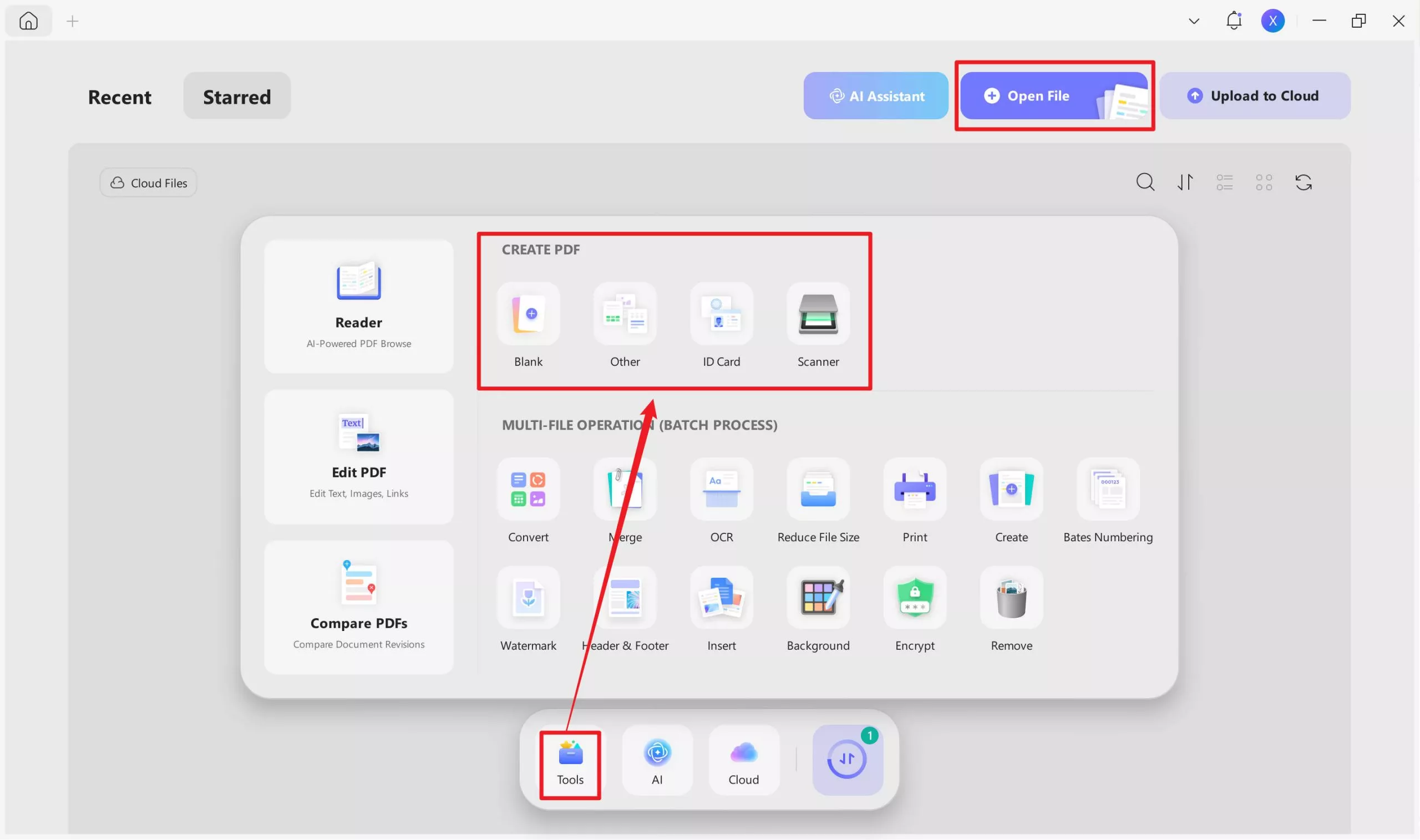The width and height of the screenshot is (1420, 840).
Task: Open the Cloud Files filter
Action: pos(148,183)
